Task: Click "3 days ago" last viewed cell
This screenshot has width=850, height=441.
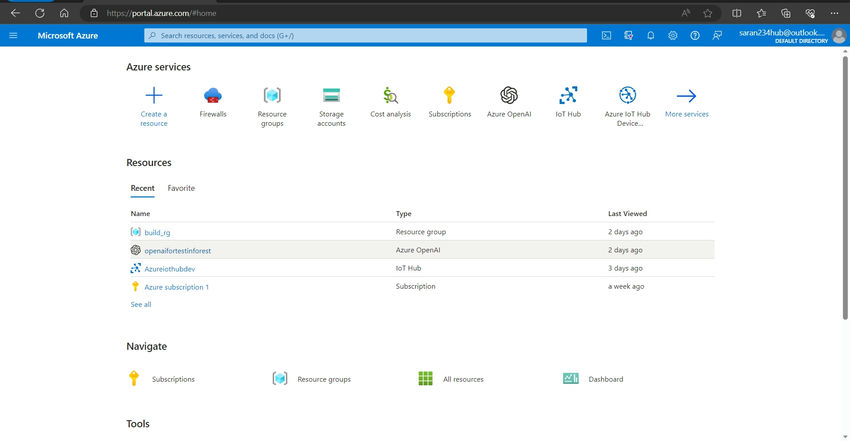Action: coord(625,268)
